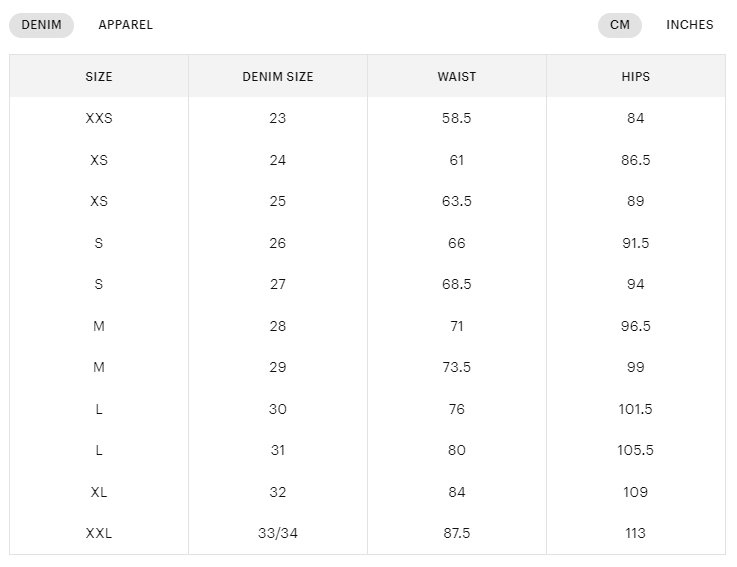Click the 113 hips value
Viewport: 737px width, 567px height.
(636, 533)
